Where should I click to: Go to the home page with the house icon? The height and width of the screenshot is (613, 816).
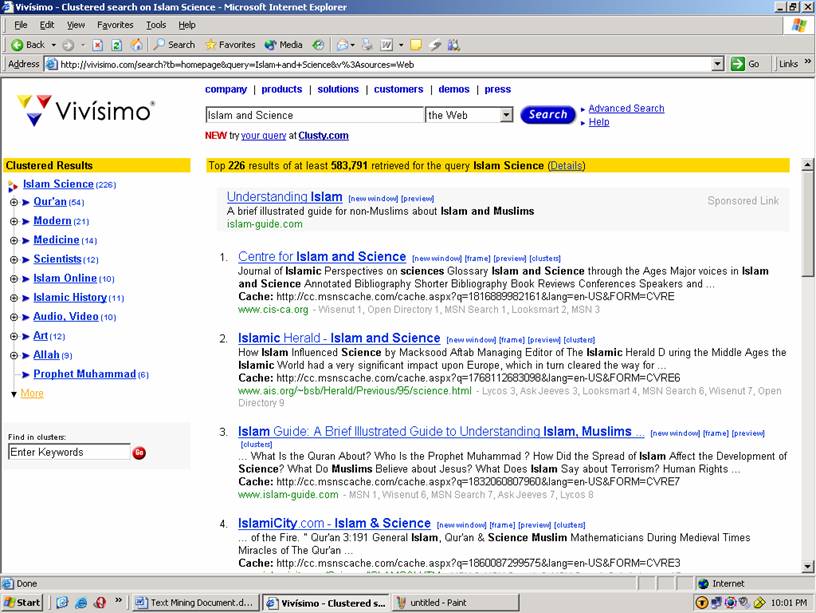pyautogui.click(x=136, y=45)
